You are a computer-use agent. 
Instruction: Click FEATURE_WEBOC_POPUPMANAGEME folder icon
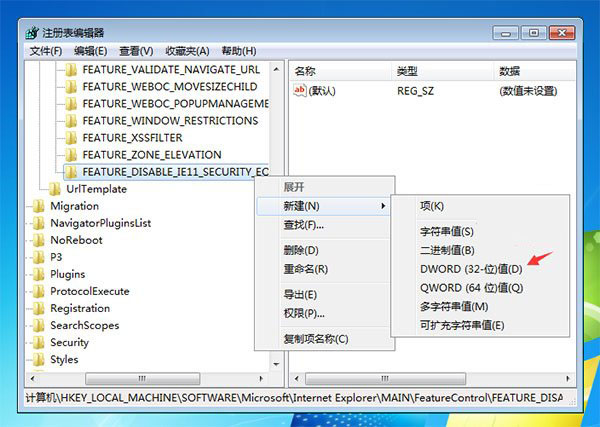click(71, 104)
